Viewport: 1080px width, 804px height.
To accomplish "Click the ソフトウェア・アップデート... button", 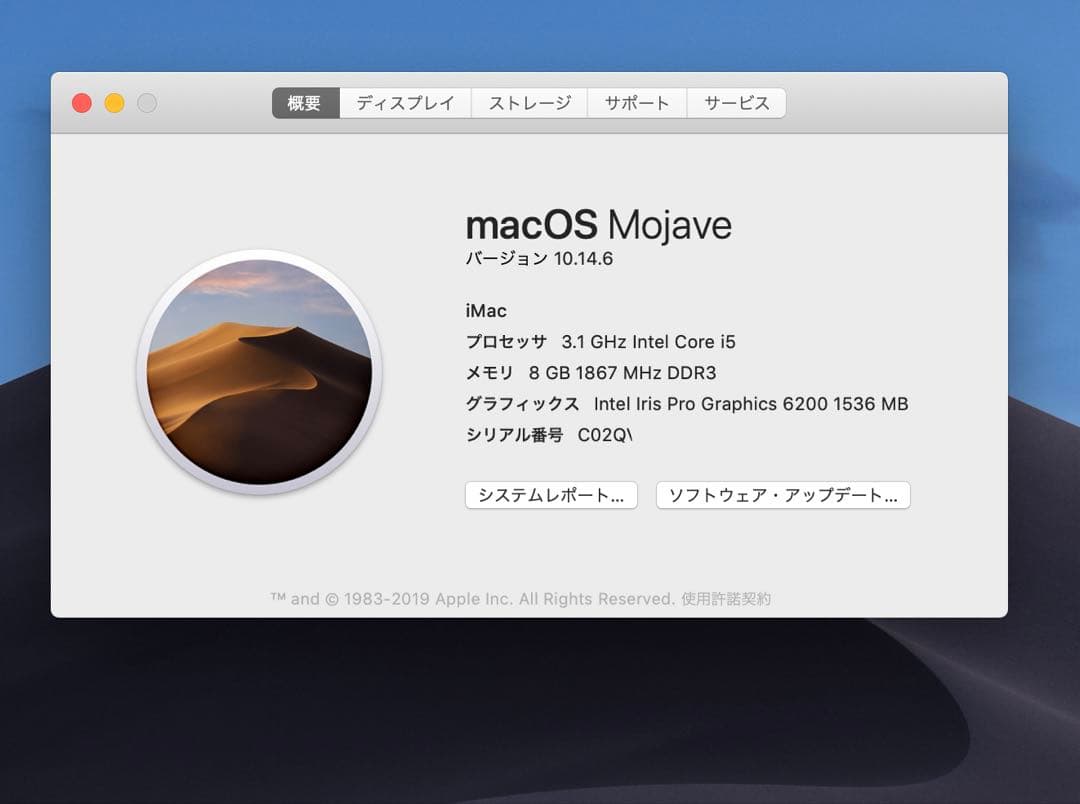I will (x=783, y=495).
